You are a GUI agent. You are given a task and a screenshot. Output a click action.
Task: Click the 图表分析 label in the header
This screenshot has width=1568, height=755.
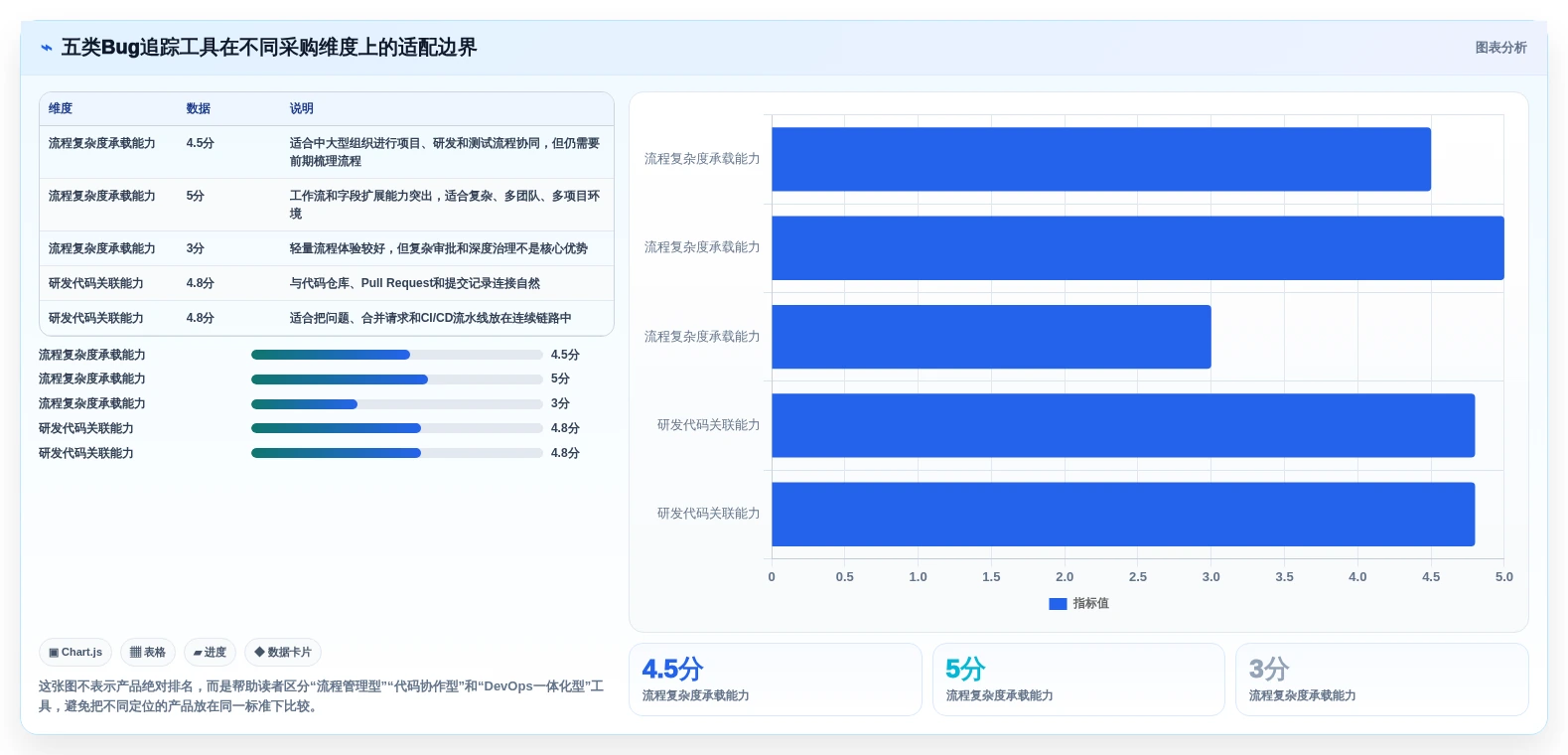pos(1500,48)
